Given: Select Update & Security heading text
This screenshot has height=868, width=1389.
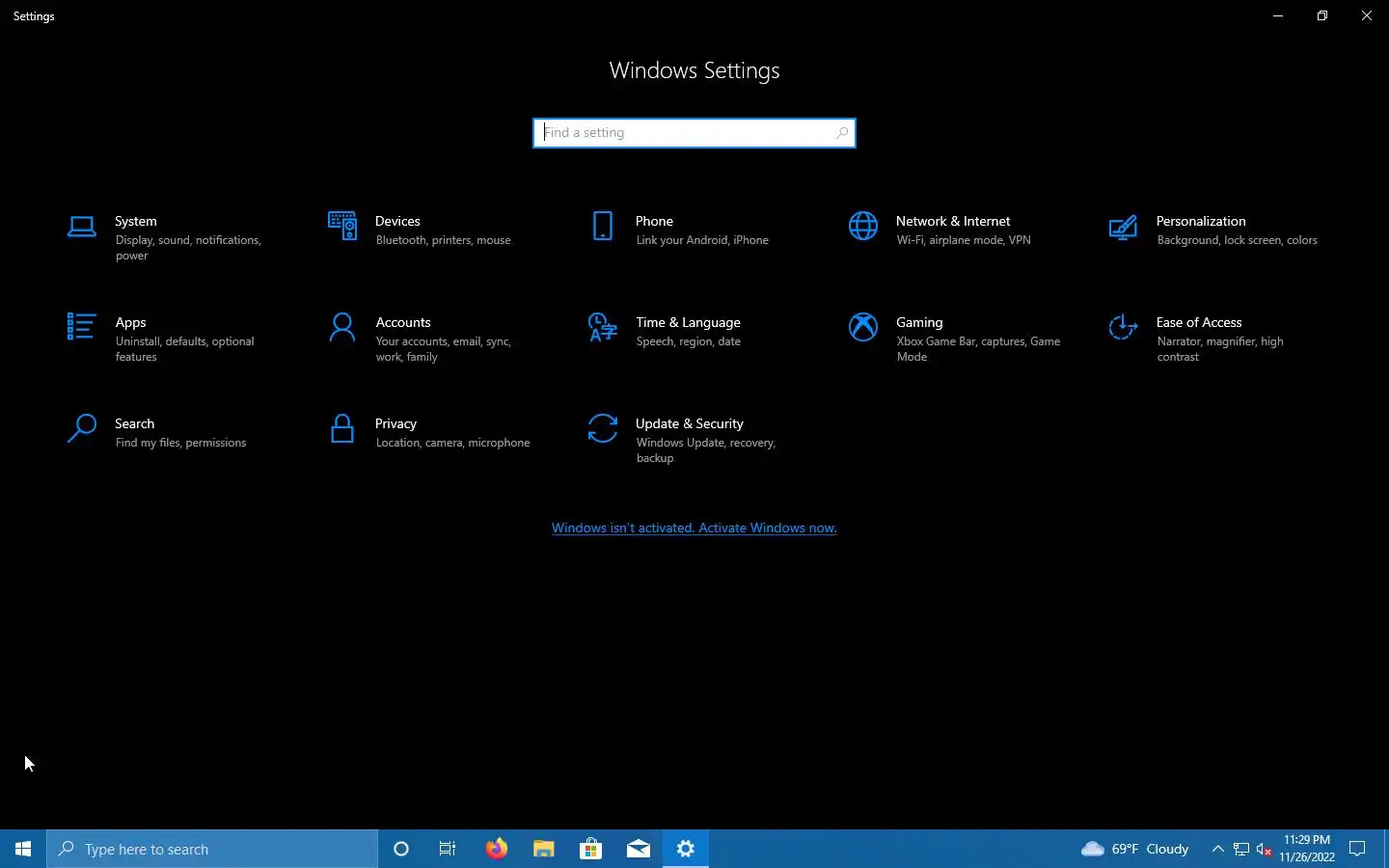Looking at the screenshot, I should pos(689,423).
